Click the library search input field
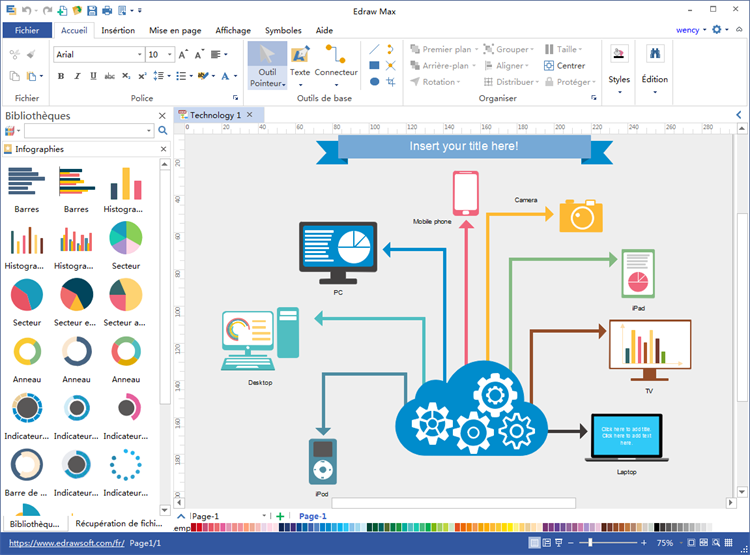 click(x=88, y=131)
